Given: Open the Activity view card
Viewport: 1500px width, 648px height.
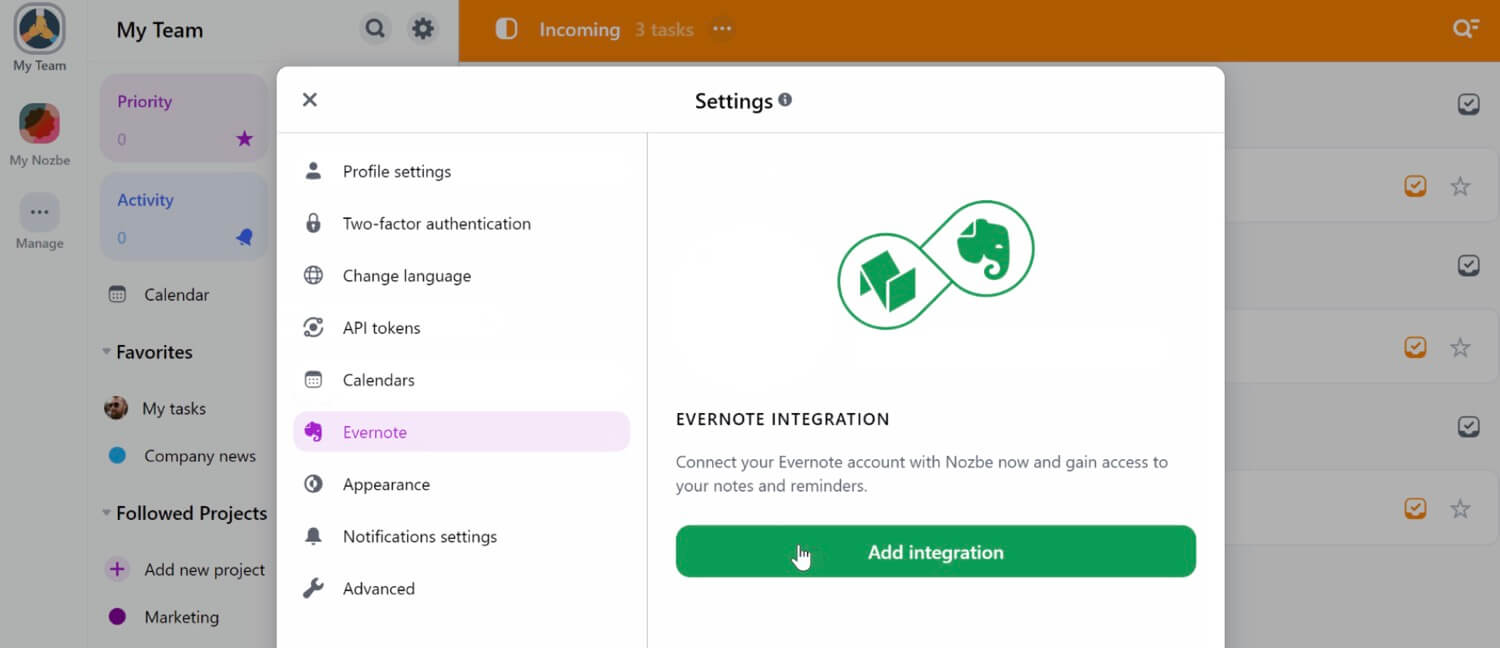Looking at the screenshot, I should click(x=183, y=216).
